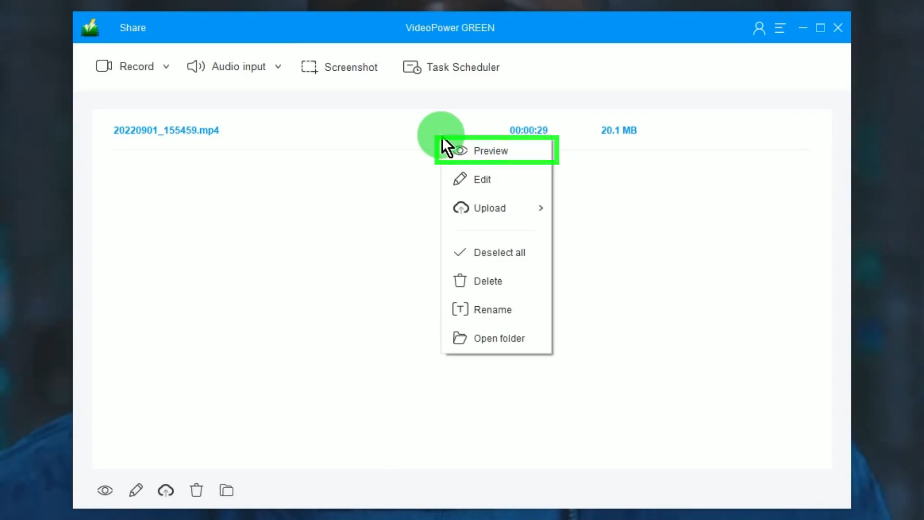Screen dimensions: 924x520
Task: Click the edit pencil icon in bottom toolbar
Action: (136, 490)
